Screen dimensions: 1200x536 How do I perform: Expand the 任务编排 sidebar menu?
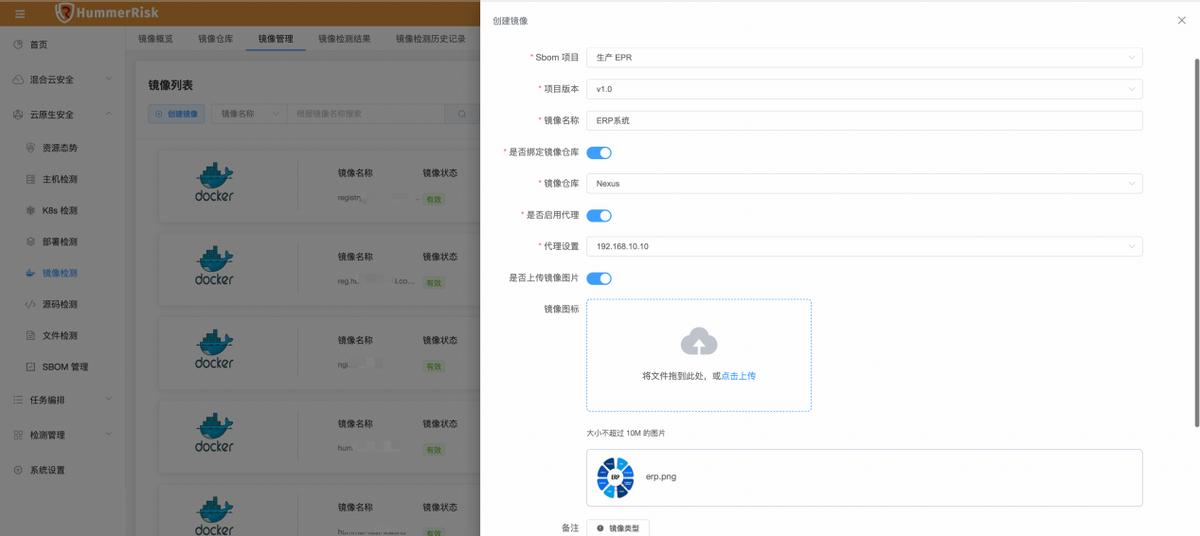[x=108, y=400]
